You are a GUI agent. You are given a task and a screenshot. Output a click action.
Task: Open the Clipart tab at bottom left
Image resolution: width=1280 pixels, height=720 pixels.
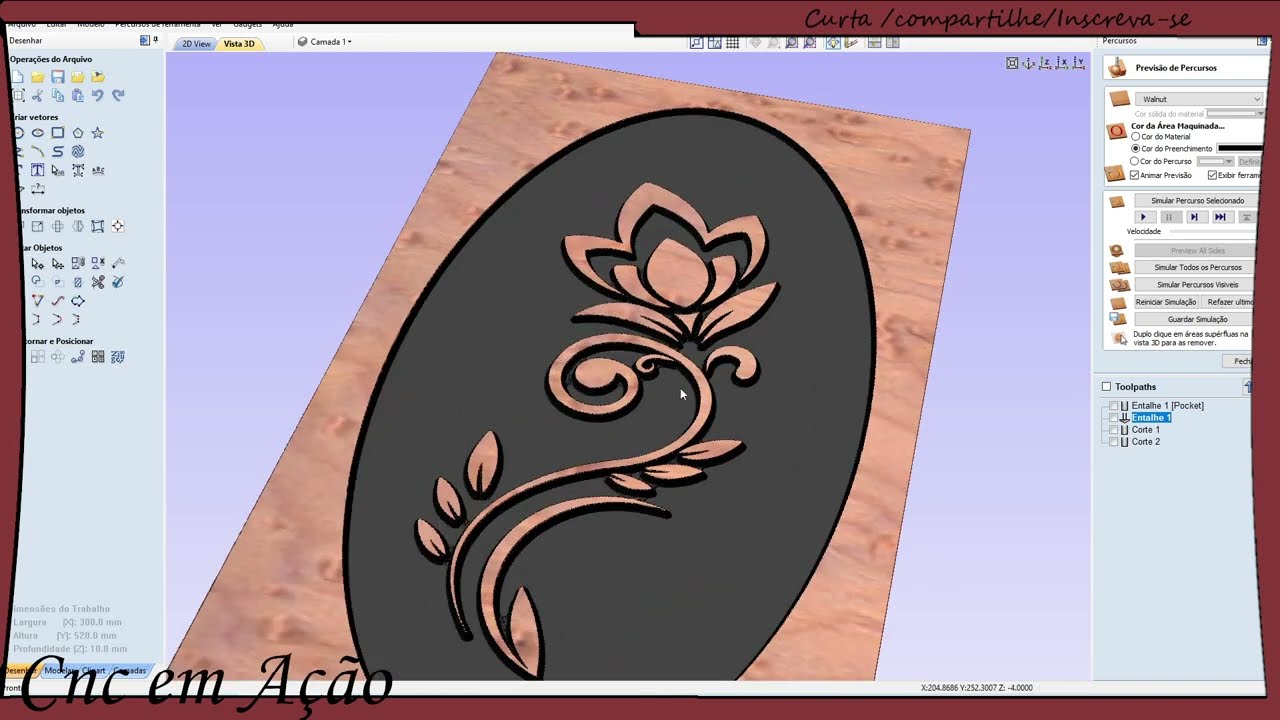[x=93, y=671]
